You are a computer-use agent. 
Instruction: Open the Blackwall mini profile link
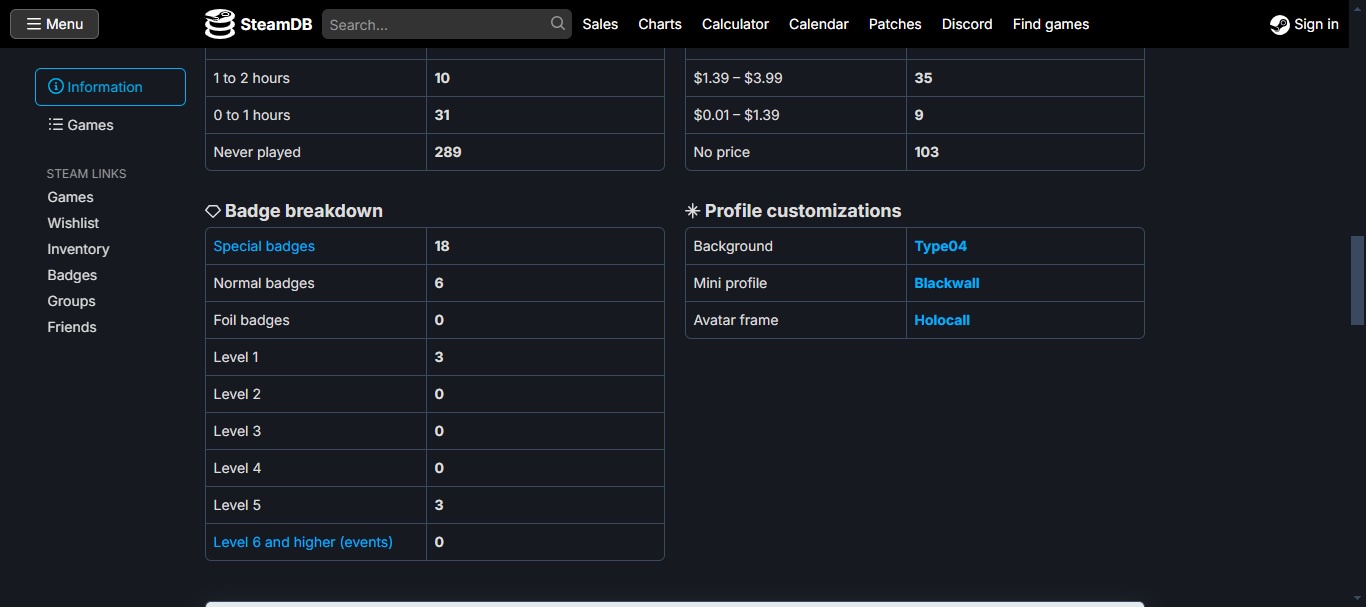point(946,283)
